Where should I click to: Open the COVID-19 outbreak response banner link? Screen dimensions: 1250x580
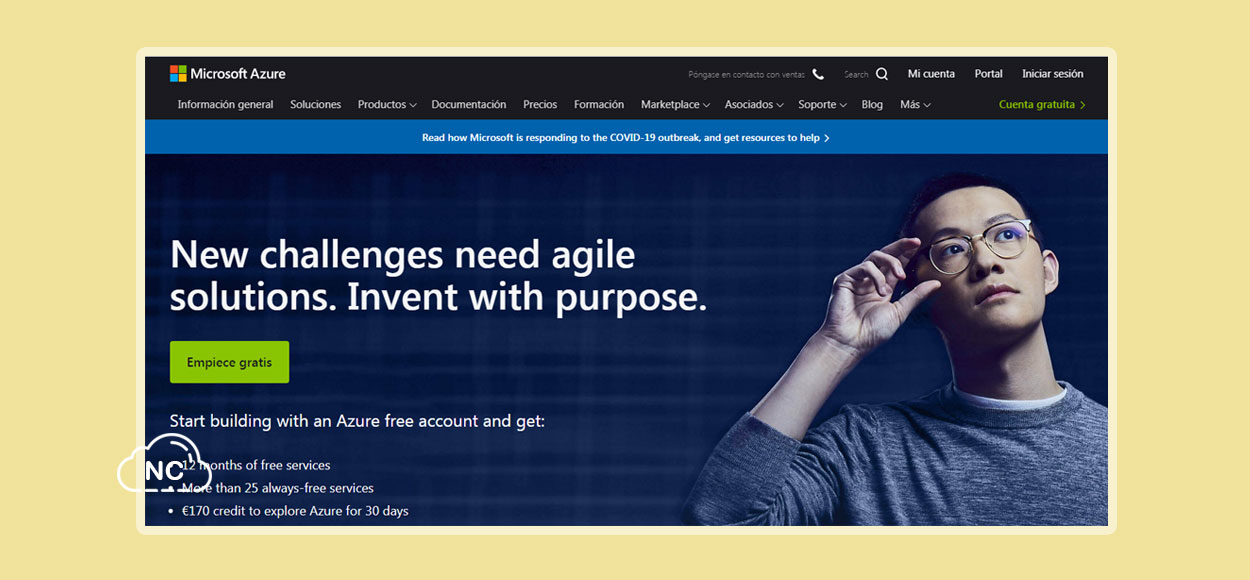(626, 138)
